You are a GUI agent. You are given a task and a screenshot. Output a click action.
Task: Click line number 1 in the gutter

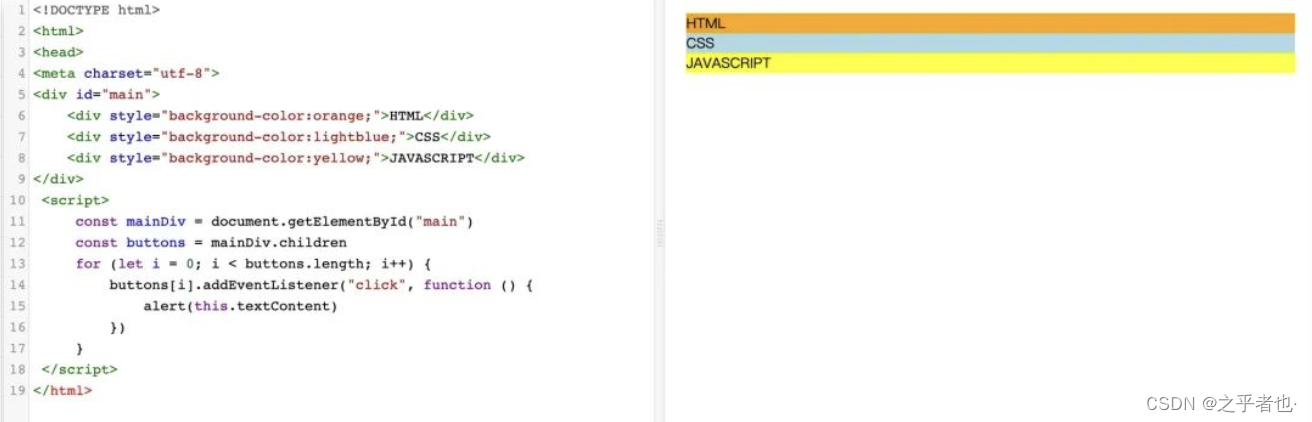[21, 9]
